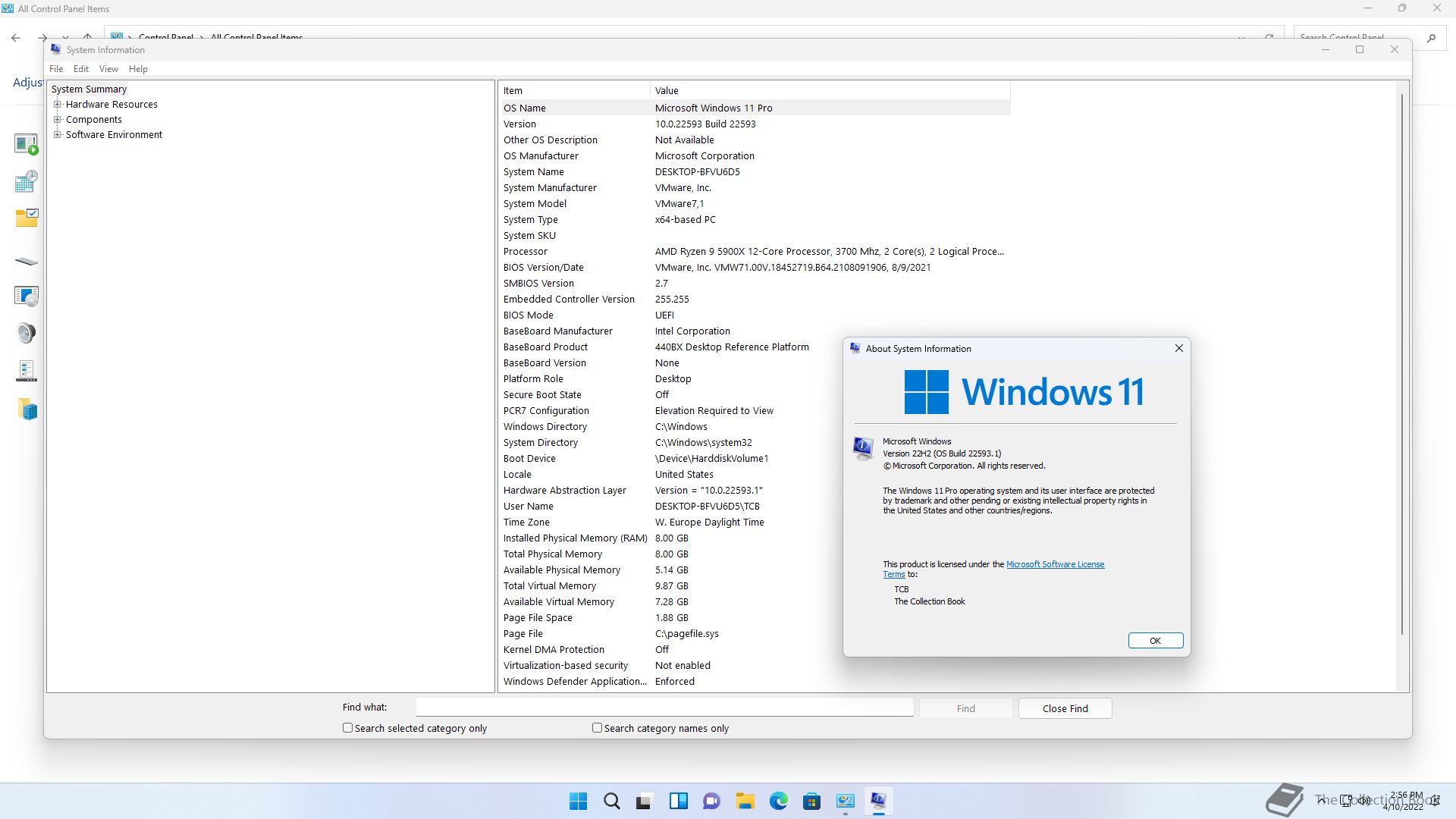Open the View menu
This screenshot has width=1456, height=819.
pos(108,68)
